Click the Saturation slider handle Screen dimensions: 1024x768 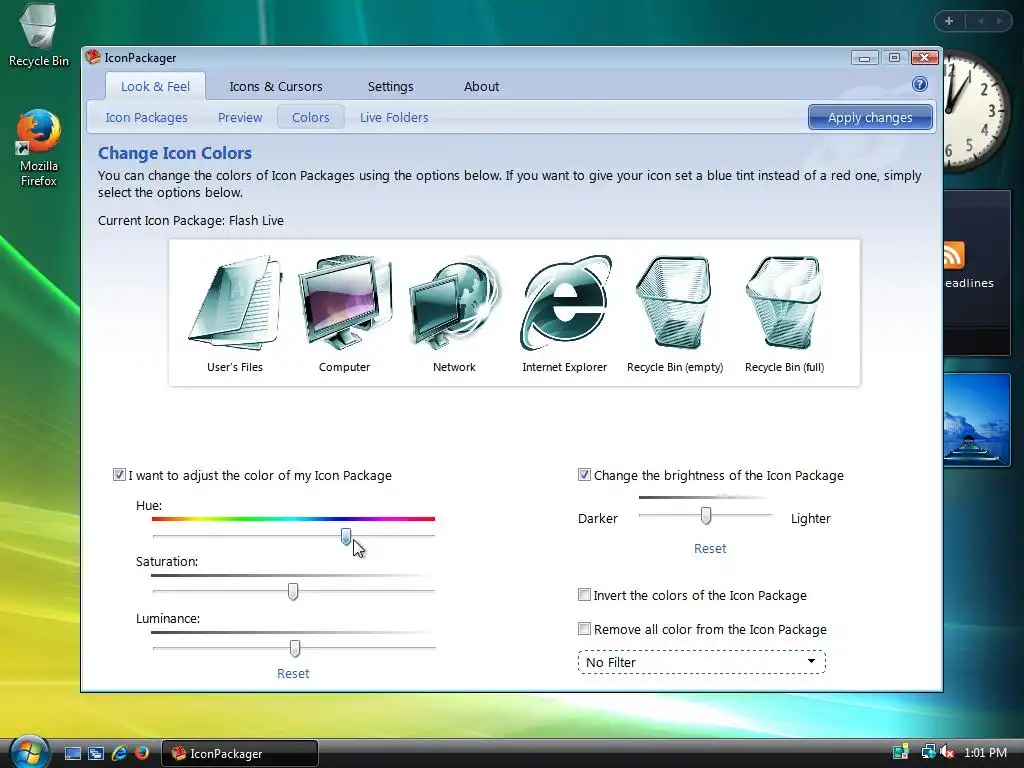pyautogui.click(x=293, y=592)
